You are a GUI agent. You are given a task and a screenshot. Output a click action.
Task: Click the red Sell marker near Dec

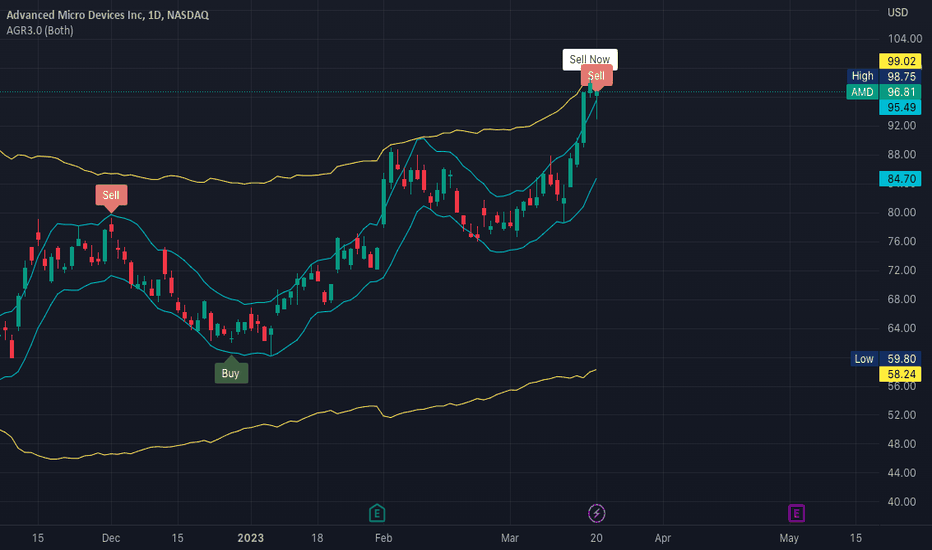point(111,195)
